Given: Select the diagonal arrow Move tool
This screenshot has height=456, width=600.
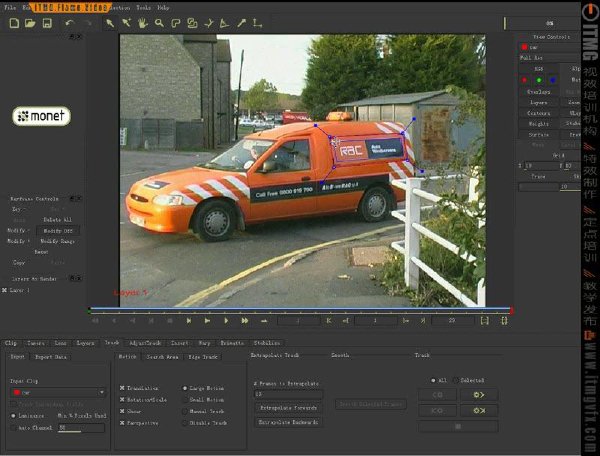Looking at the screenshot, I should [x=241, y=23].
